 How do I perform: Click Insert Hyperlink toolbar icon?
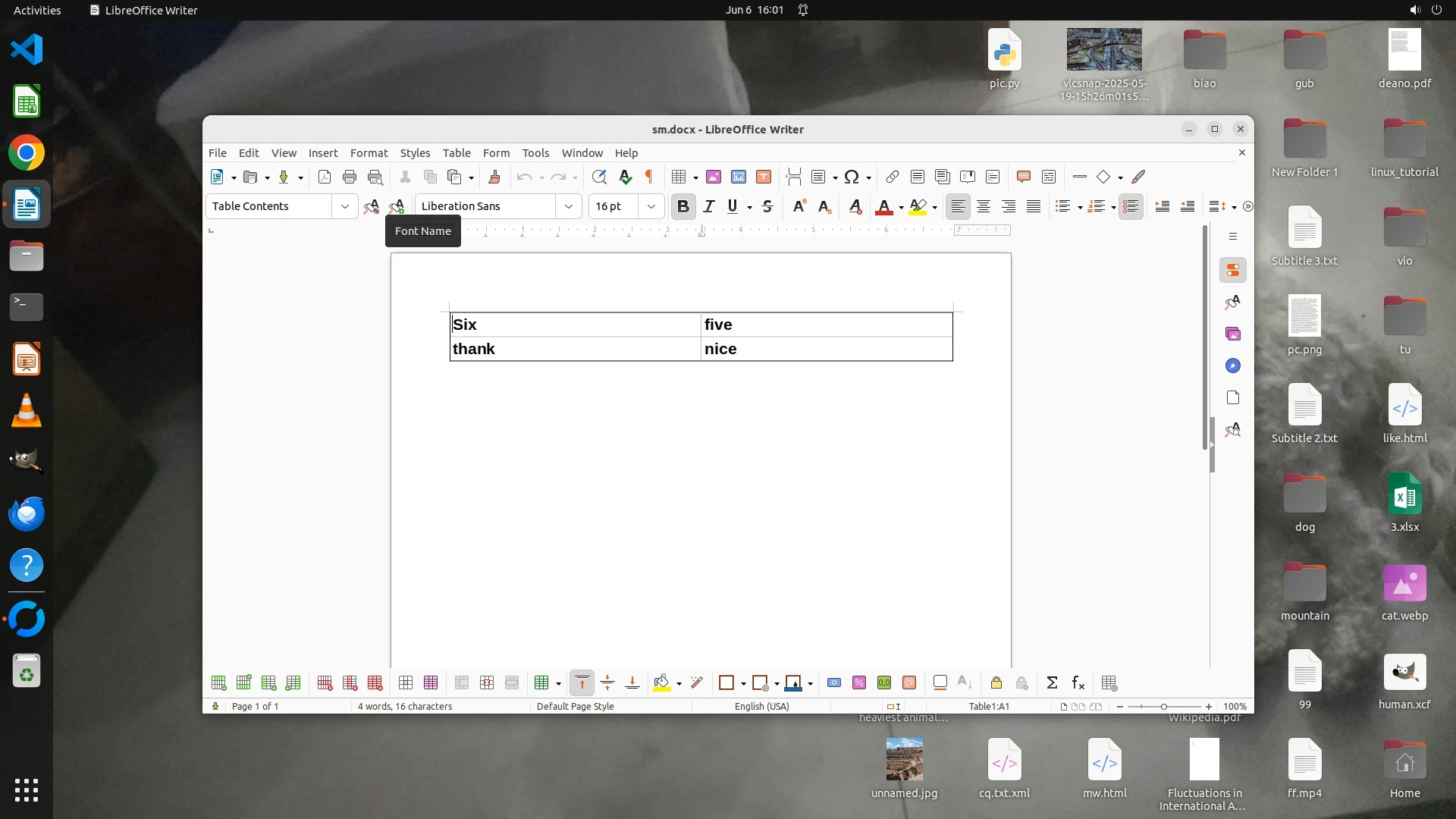[892, 177]
